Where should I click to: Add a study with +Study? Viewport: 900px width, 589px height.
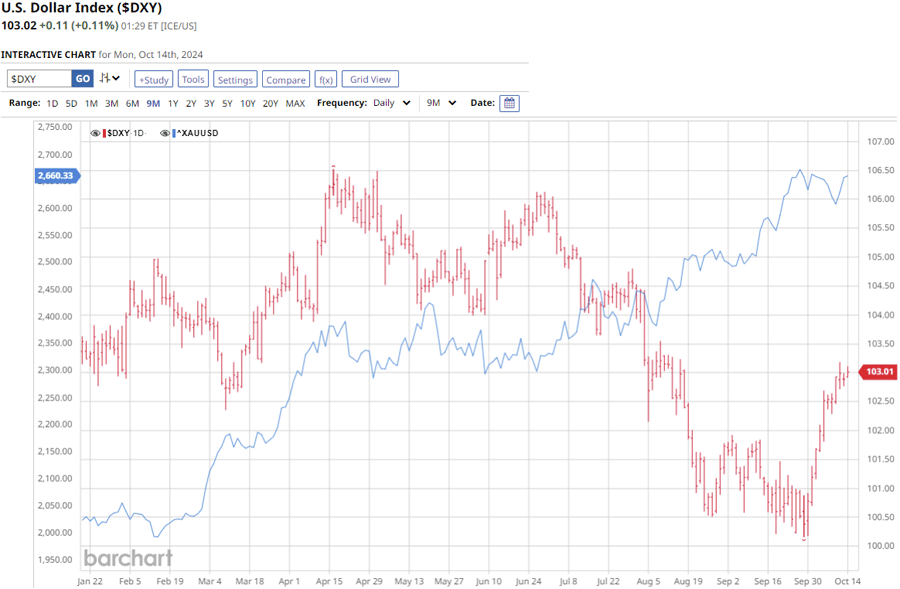click(154, 79)
